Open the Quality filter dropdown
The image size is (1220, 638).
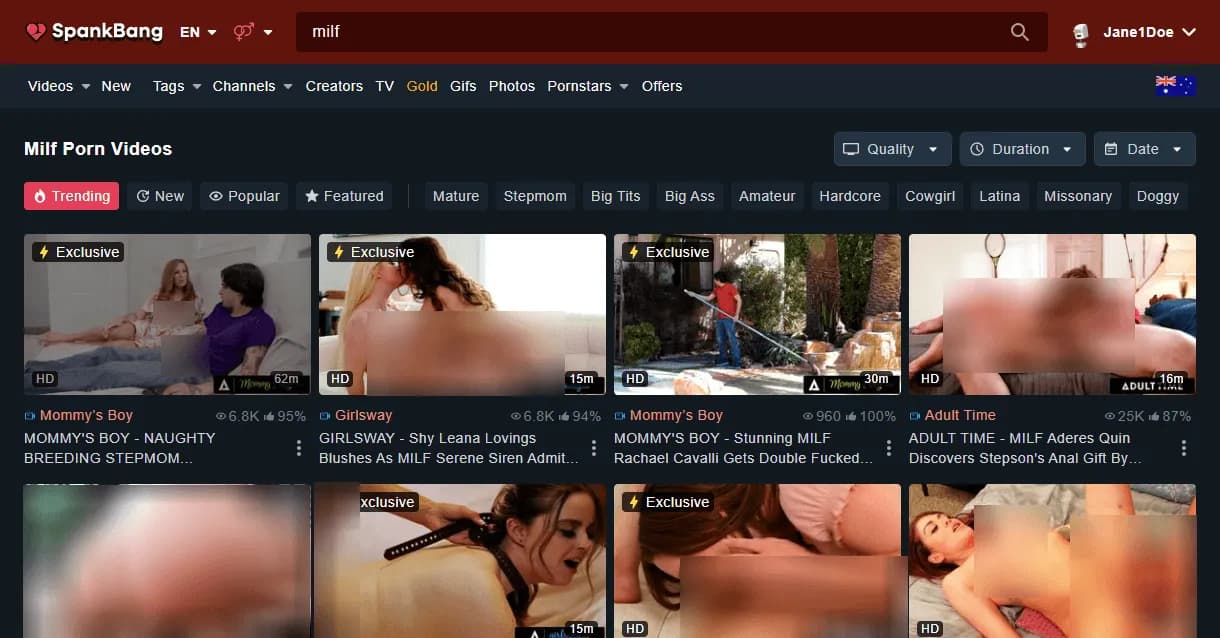pyautogui.click(x=892, y=149)
